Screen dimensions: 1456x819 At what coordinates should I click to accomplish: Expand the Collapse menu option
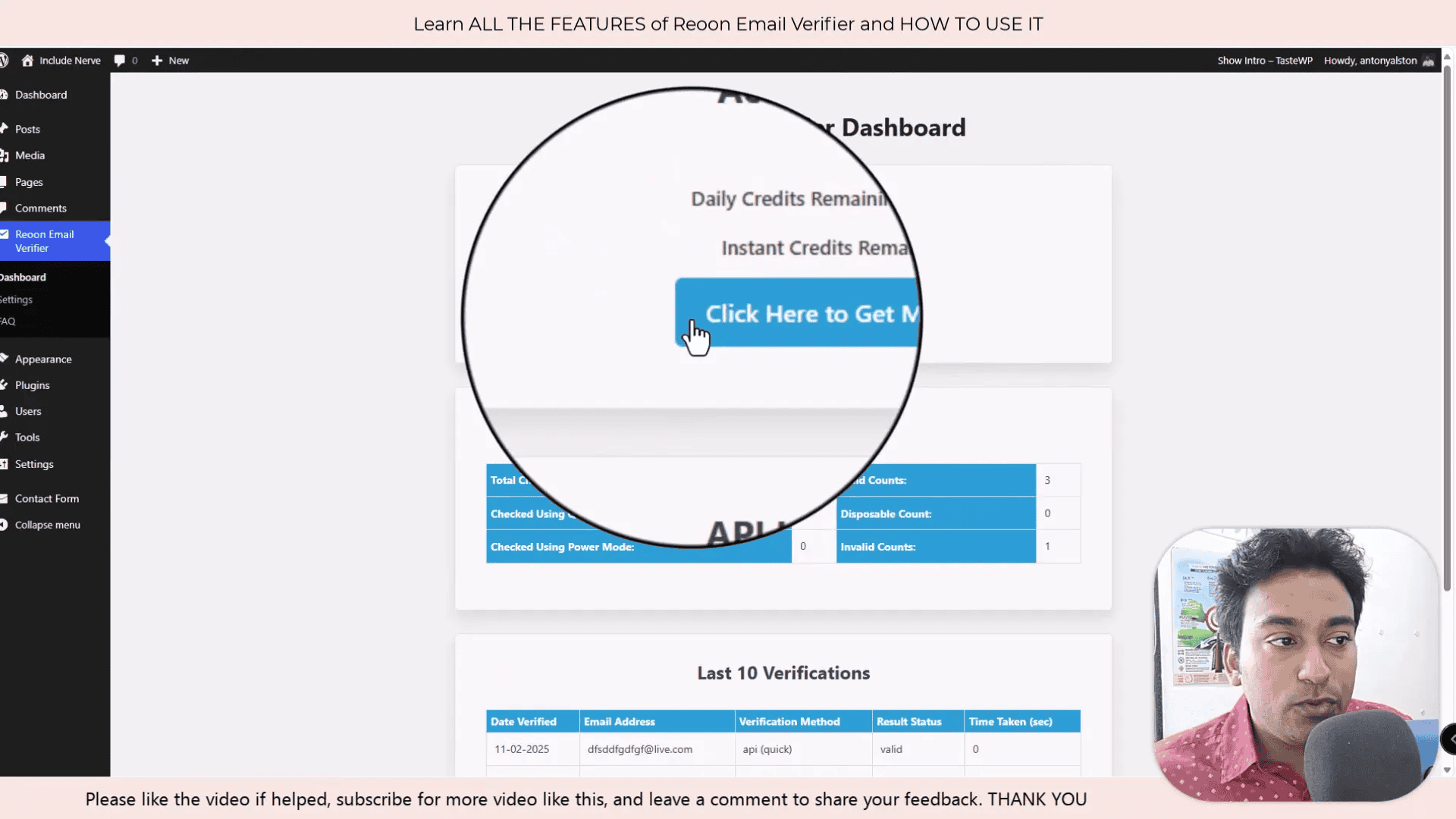[47, 524]
